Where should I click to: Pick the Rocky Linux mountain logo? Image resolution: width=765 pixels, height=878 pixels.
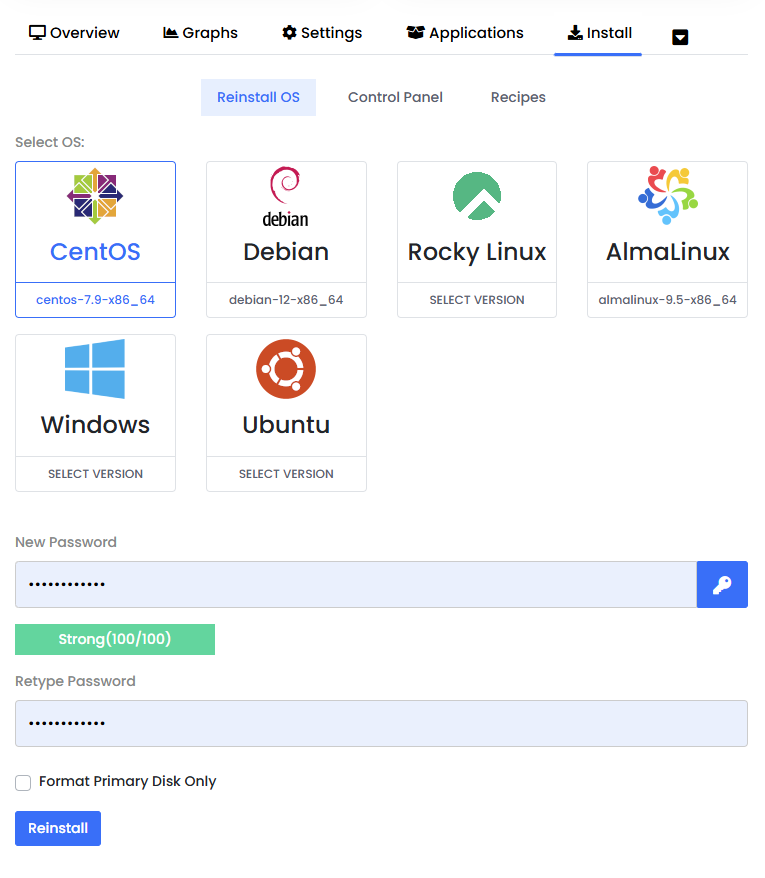coord(477,196)
